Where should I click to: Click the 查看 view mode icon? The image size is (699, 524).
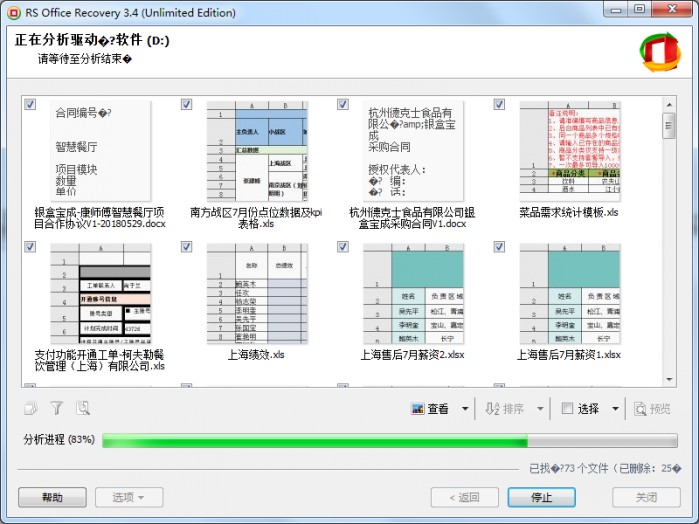tap(418, 408)
